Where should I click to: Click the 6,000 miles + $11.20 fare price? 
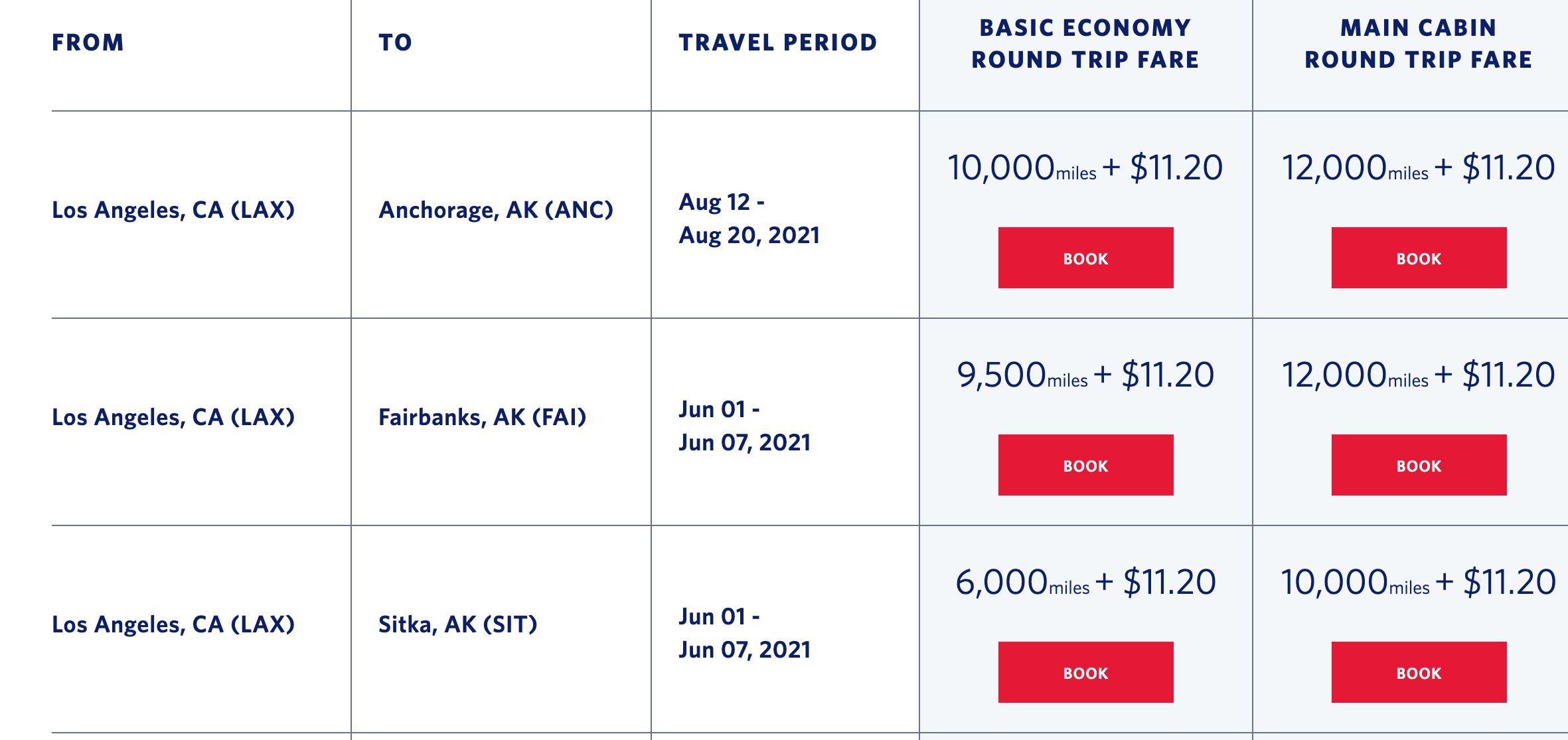[1085, 582]
